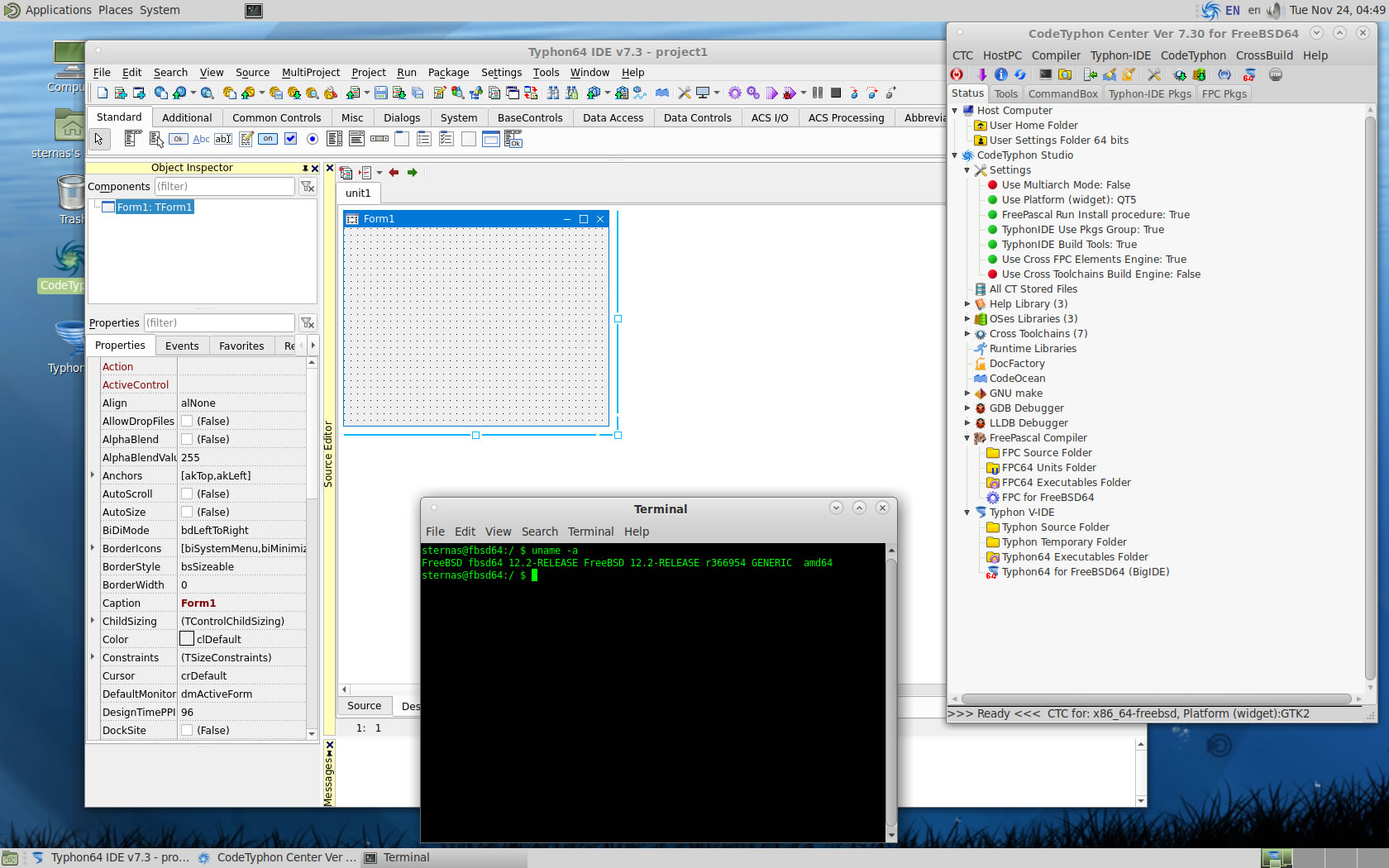1389x868 pixels.
Task: Open the Applications menu in top panel
Action: point(58,10)
